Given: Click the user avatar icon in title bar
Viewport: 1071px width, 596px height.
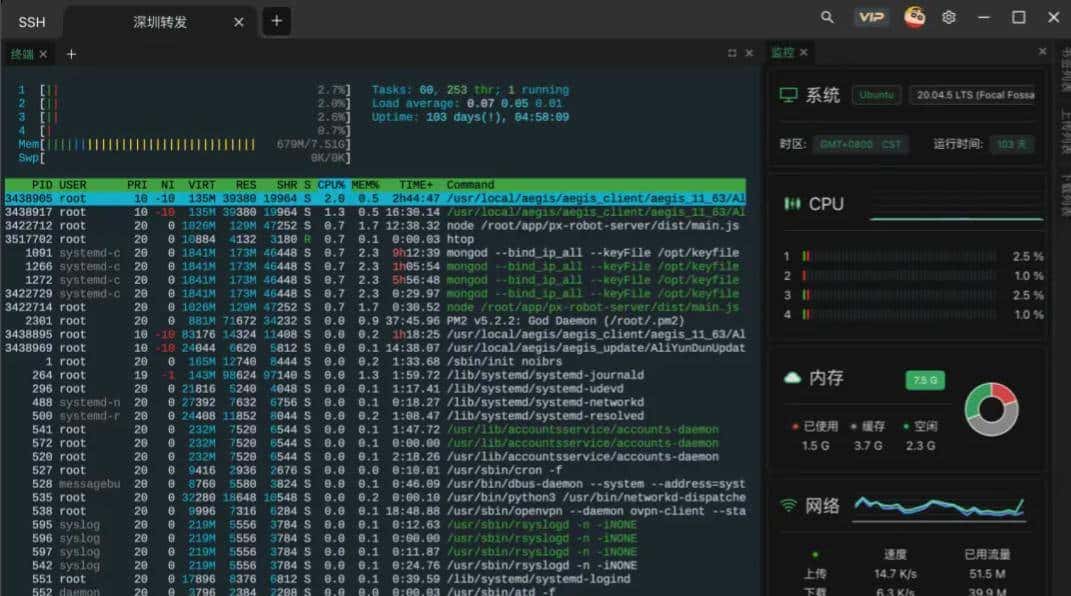Looking at the screenshot, I should click(914, 17).
